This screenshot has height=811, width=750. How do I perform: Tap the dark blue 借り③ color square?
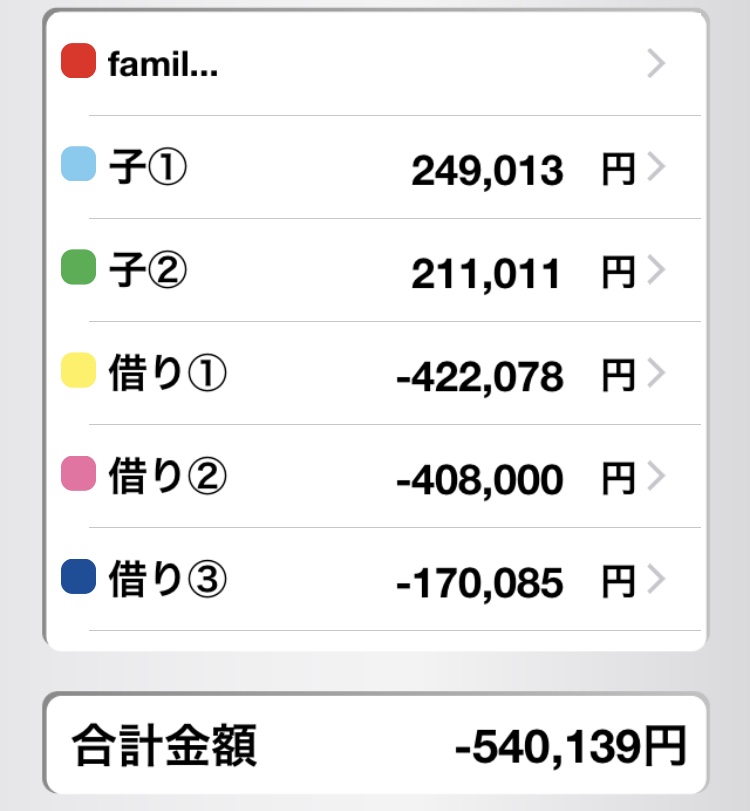tap(78, 577)
